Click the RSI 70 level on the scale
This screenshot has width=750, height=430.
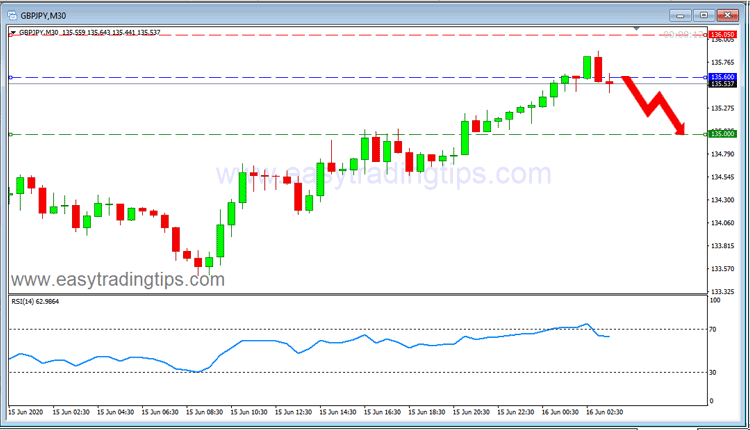coord(714,329)
